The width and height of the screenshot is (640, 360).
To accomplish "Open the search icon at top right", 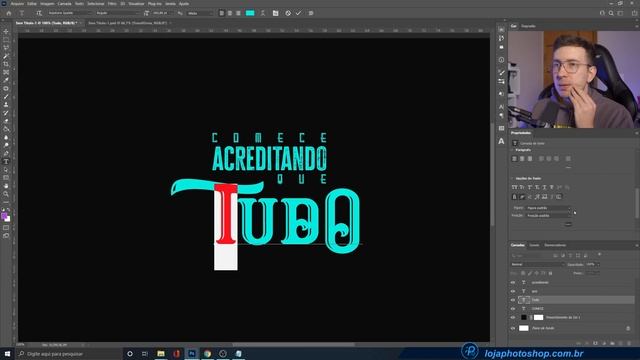I will 611,13.
